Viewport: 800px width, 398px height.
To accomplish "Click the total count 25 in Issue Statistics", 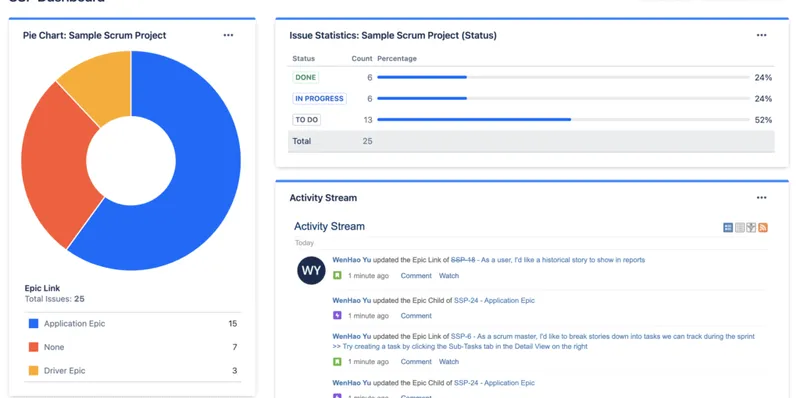I will pos(367,141).
